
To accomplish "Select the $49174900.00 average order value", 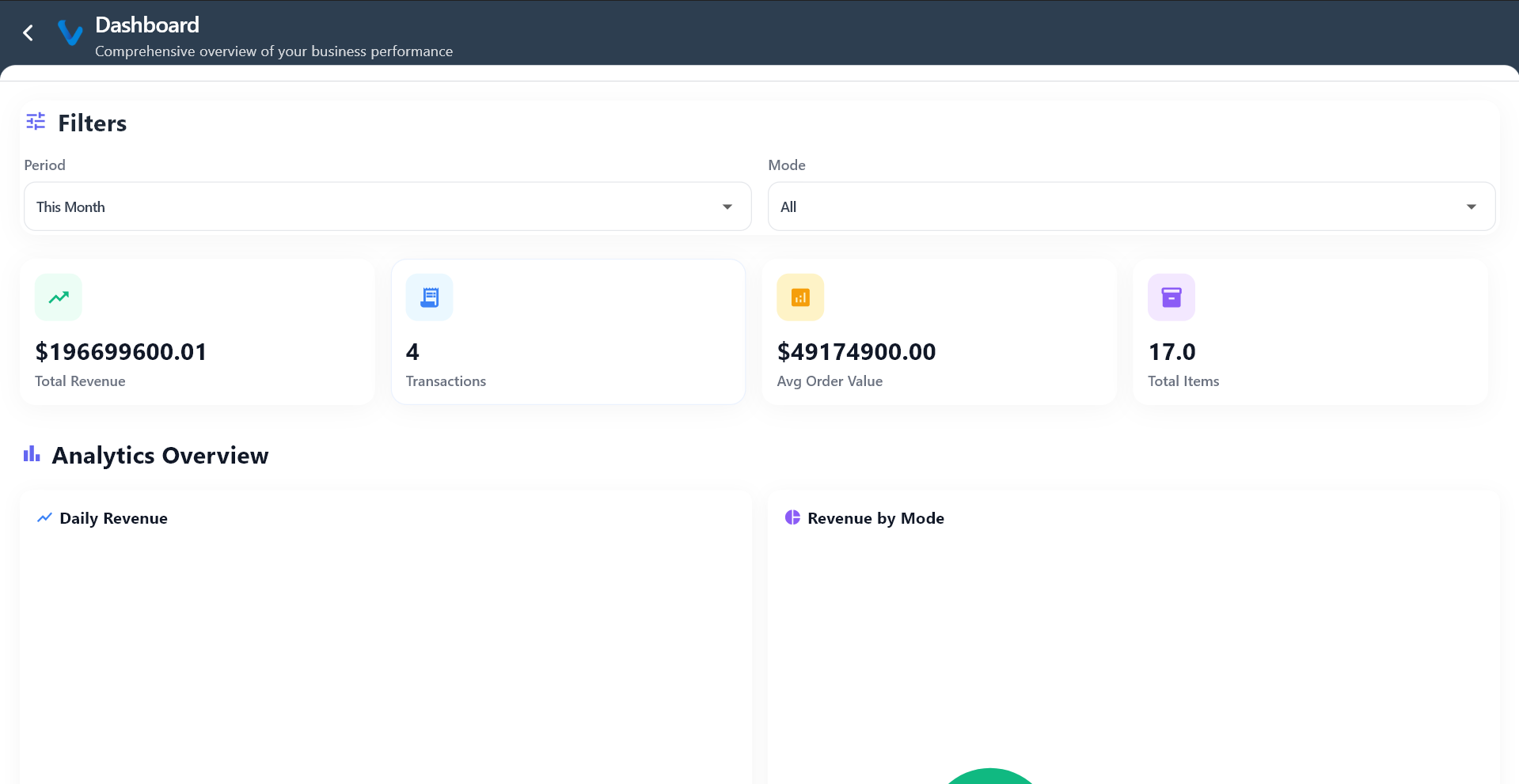I will coord(856,352).
